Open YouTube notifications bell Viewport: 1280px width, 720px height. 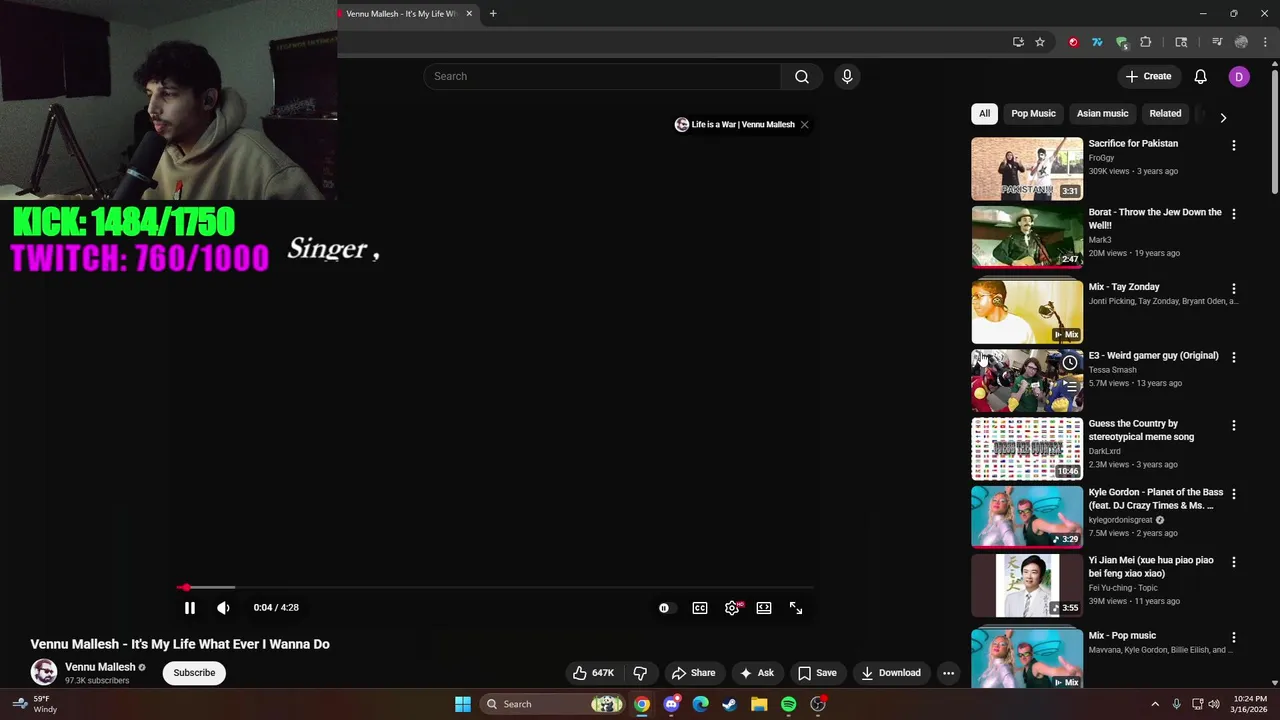(1201, 76)
